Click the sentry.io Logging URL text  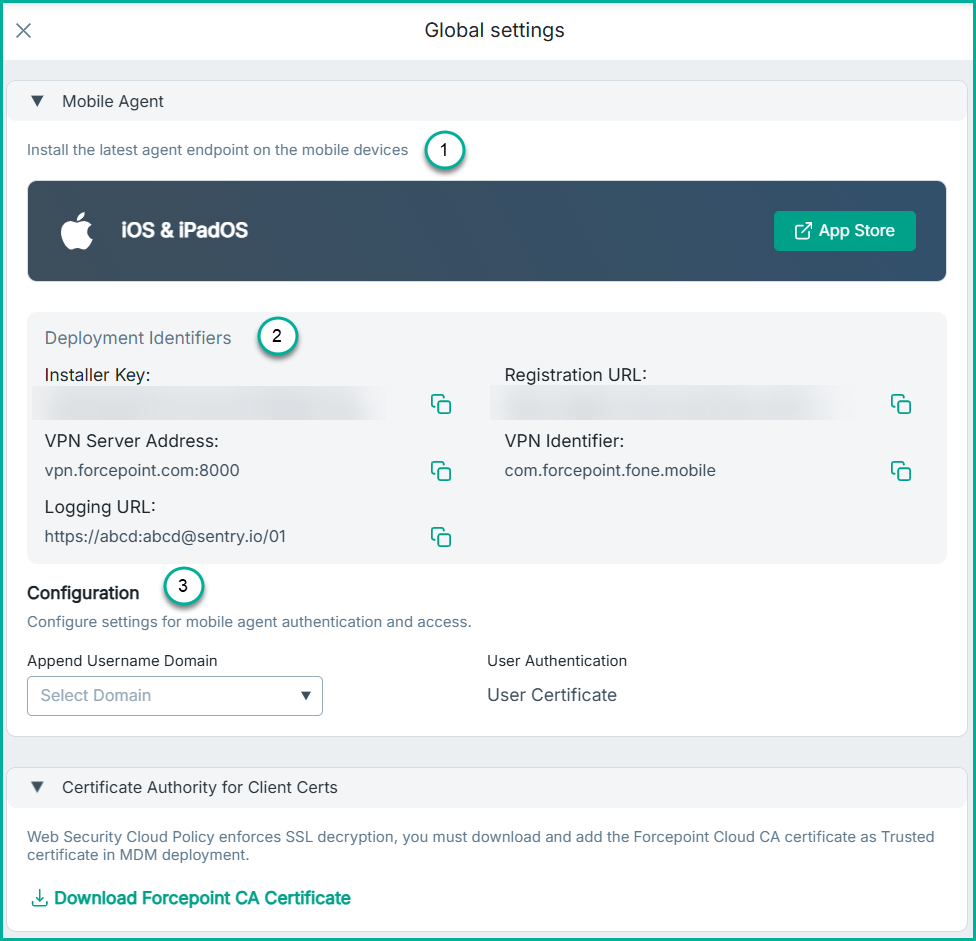click(166, 536)
